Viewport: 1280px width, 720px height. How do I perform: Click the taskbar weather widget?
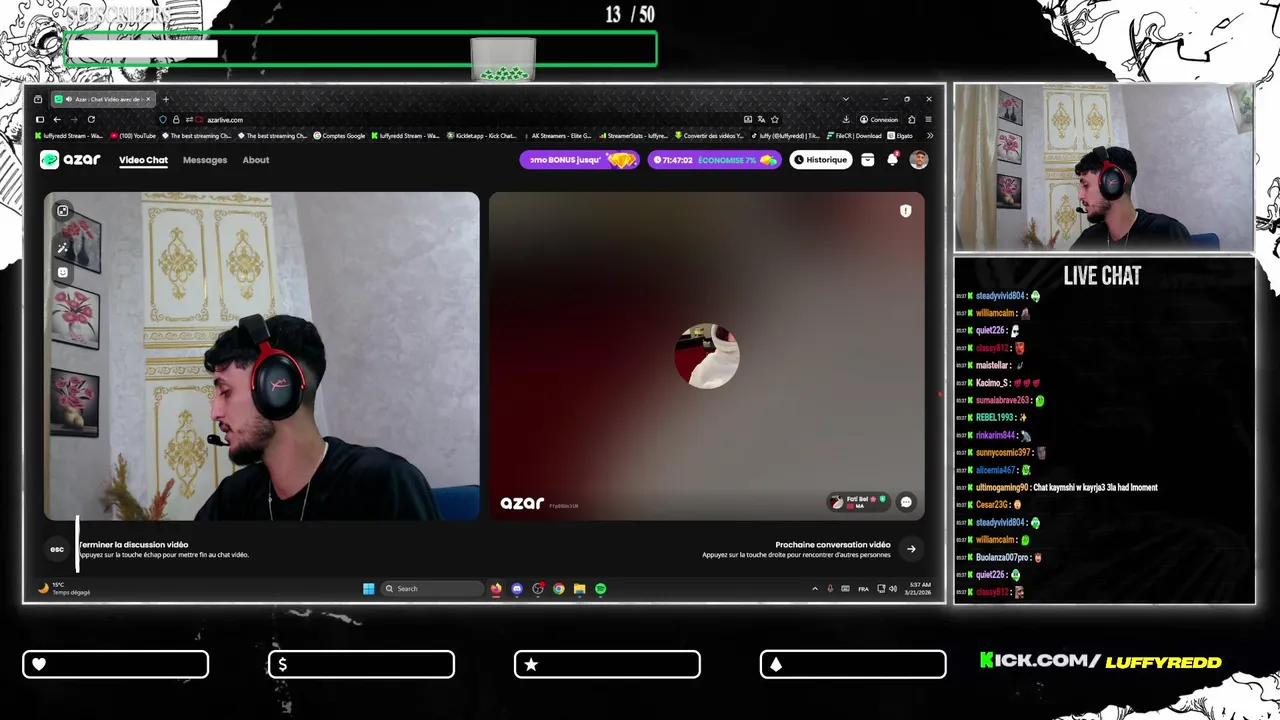(x=64, y=589)
